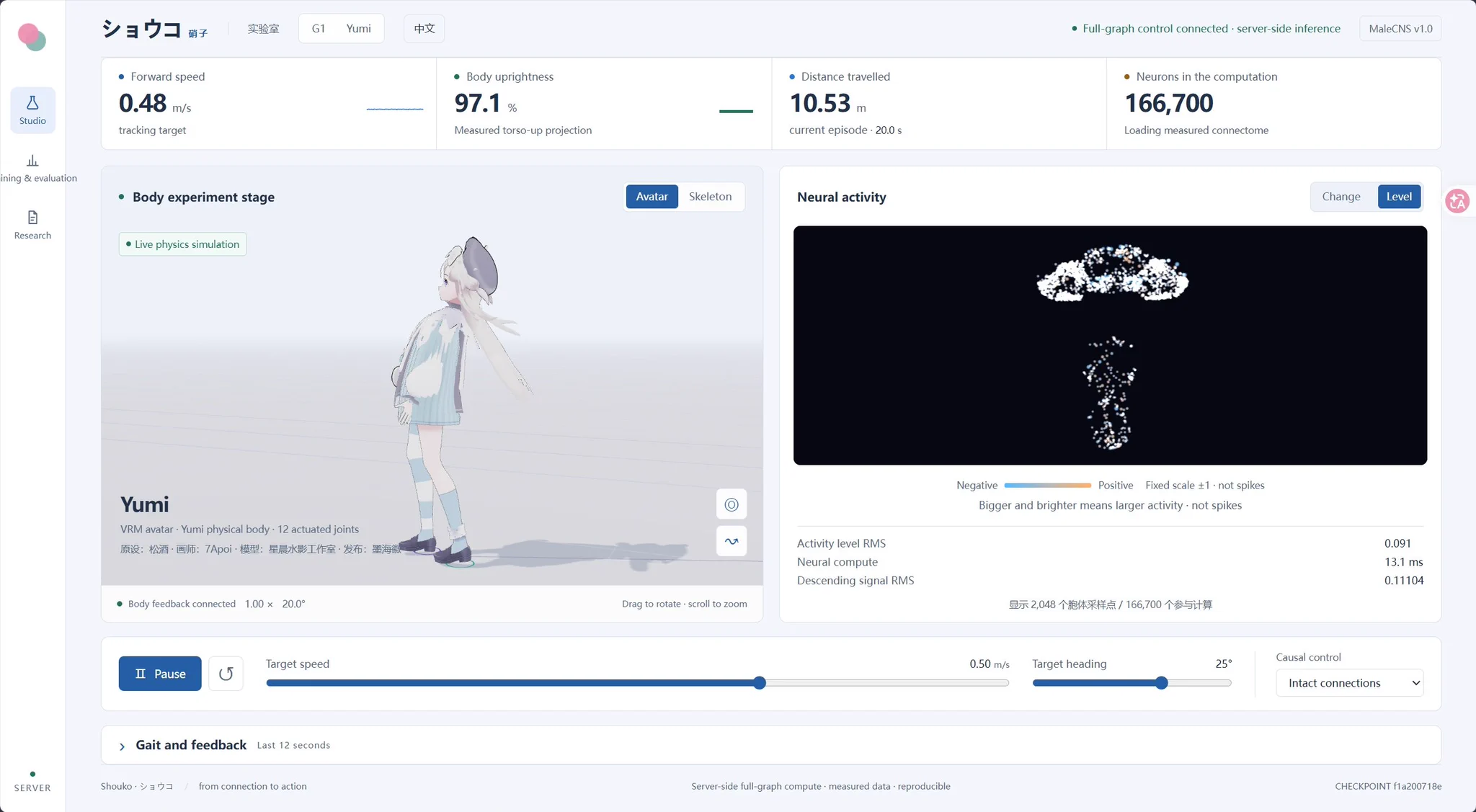Click CHECKPOINT f1a200718e footer text

coord(1388,786)
